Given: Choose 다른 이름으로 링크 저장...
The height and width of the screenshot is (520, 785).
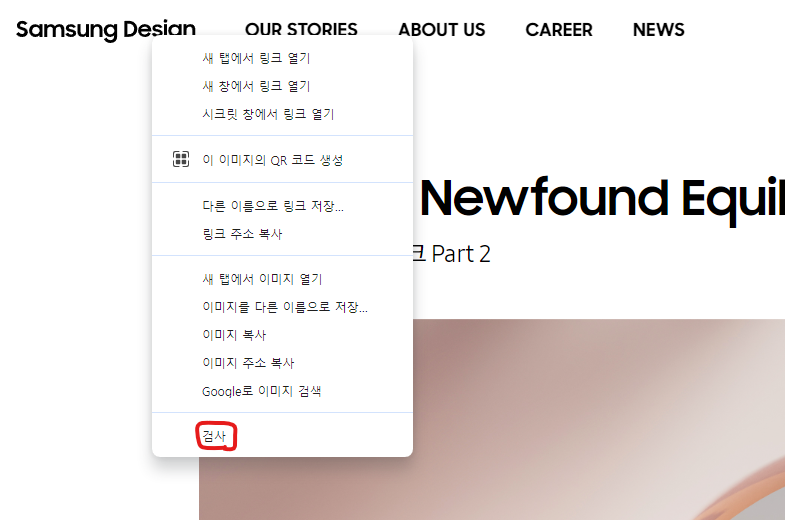Looking at the screenshot, I should coord(282,206).
